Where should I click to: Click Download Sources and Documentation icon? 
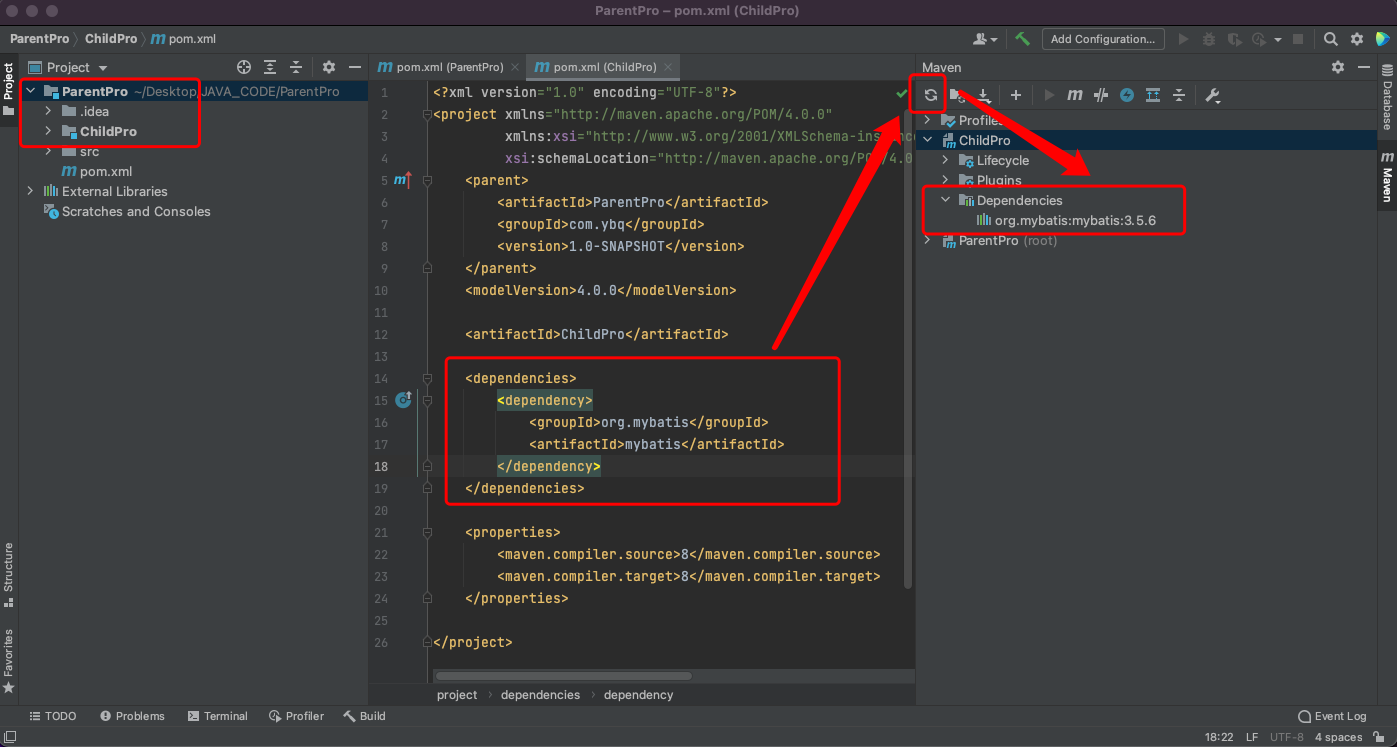pos(984,95)
